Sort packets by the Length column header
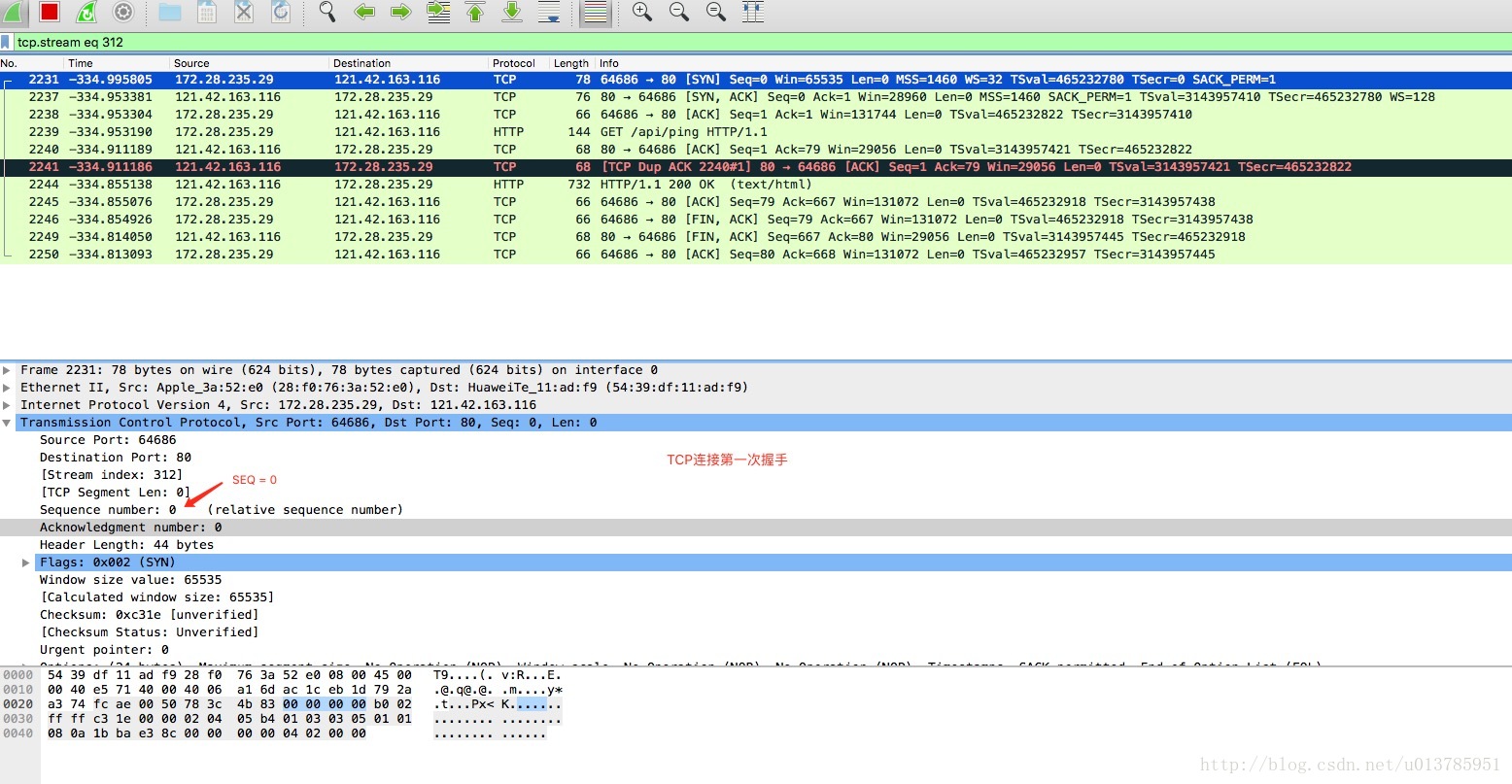This screenshot has width=1512, height=784. pyautogui.click(x=572, y=63)
